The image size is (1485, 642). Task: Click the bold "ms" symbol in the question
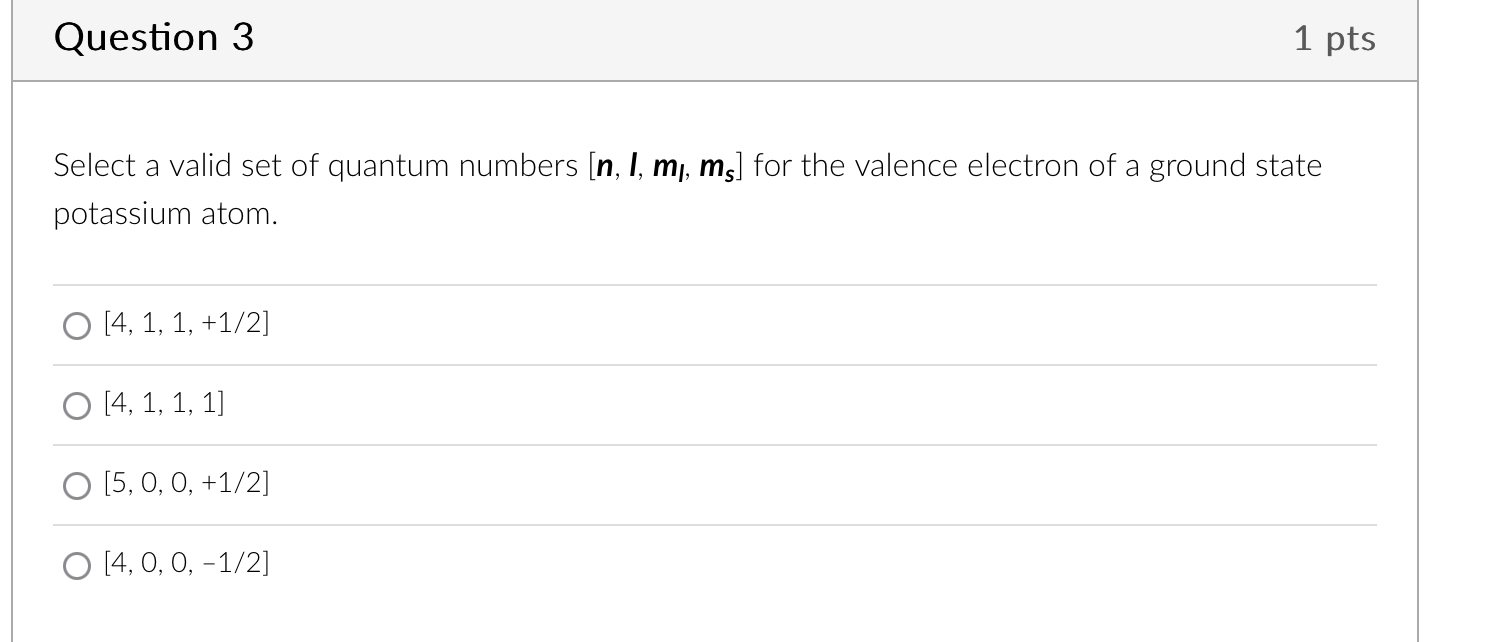(715, 168)
